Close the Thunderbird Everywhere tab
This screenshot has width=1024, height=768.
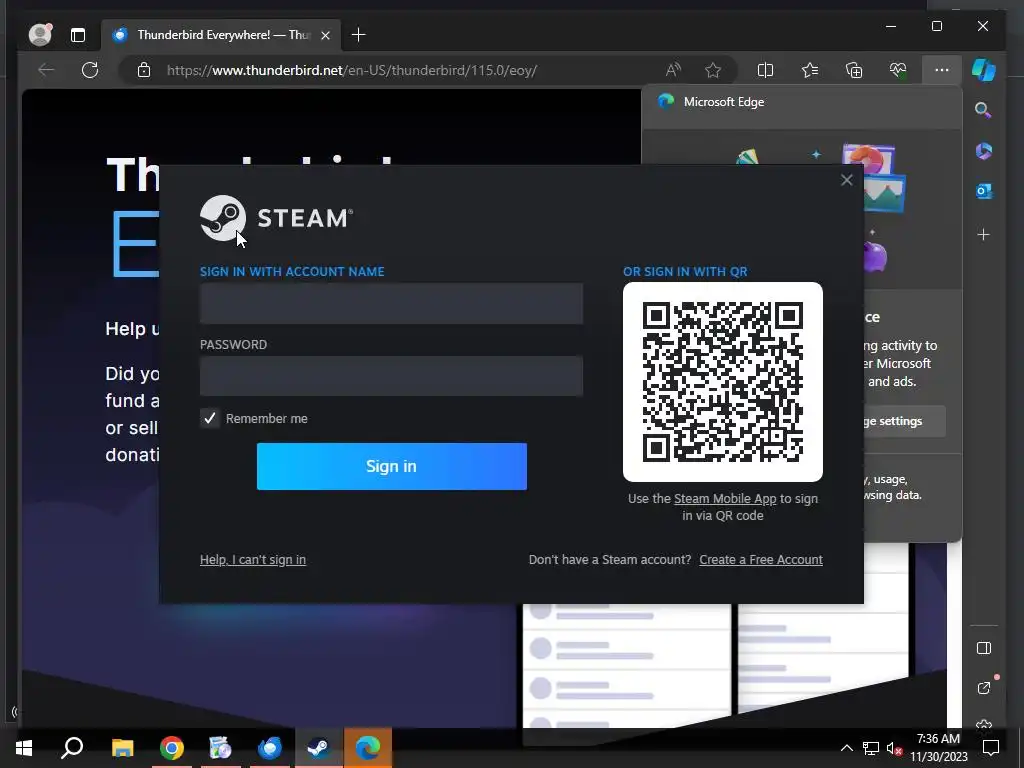(325, 35)
